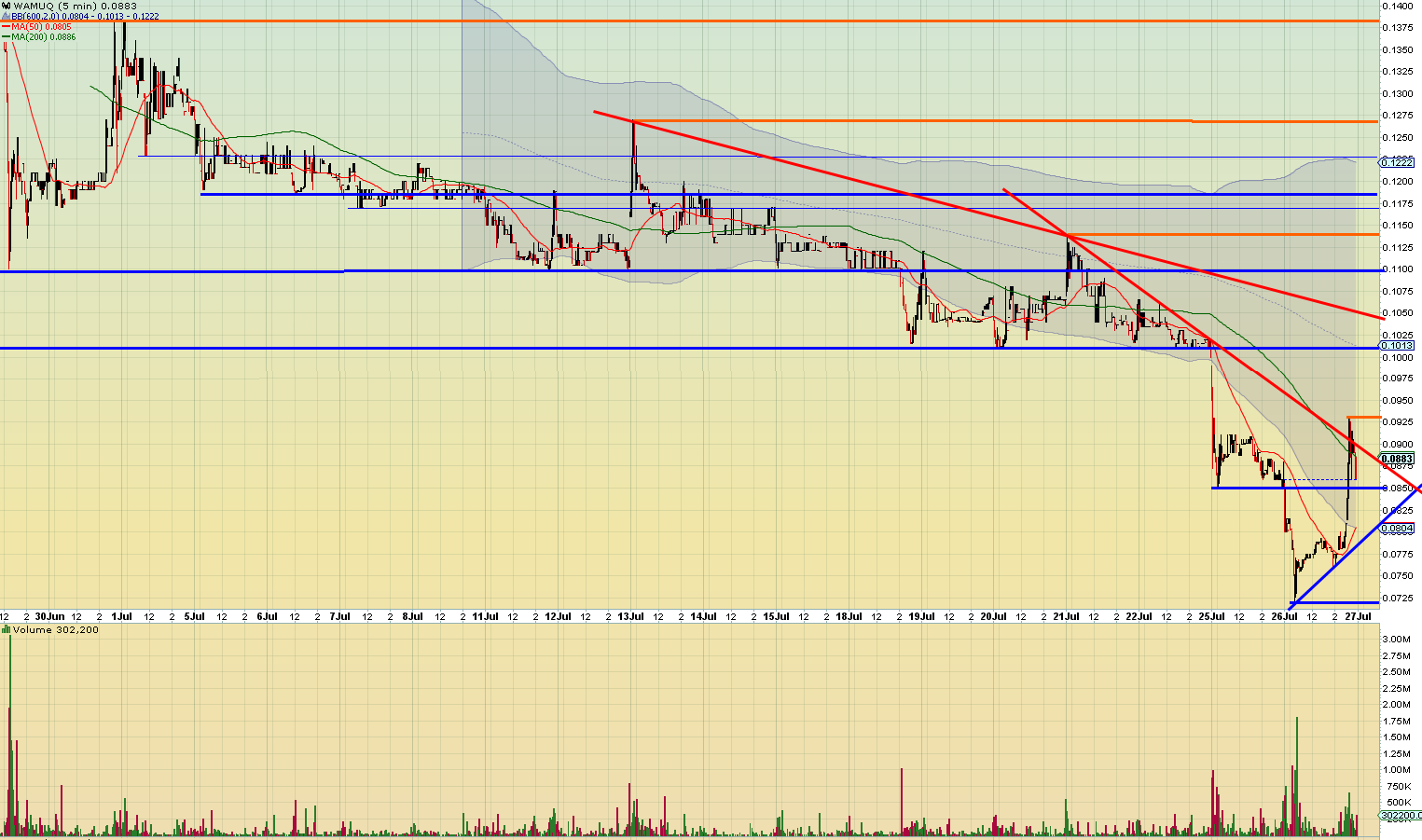Click the 302200 volume tag on volume axis

[1399, 817]
